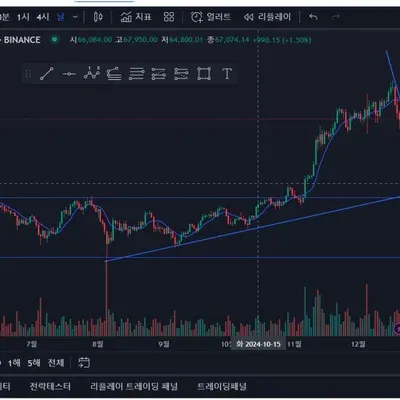This screenshot has width=400, height=400.
Task: Select the Horizontal Line drawing tool
Action: tap(69, 74)
